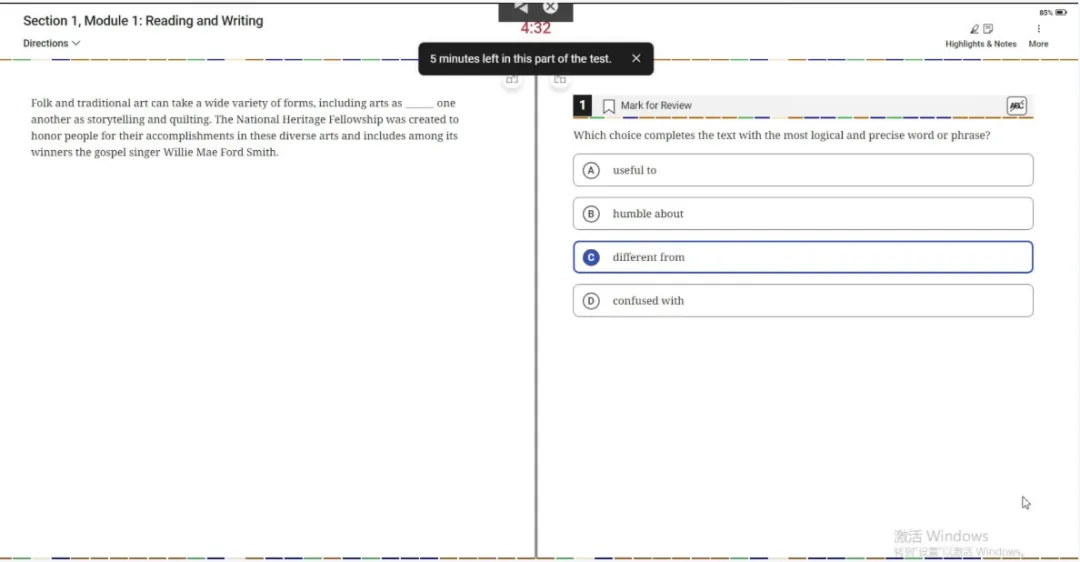Viewport: 1080px width, 562px height.
Task: Choose the option 'useful to'
Action: point(802,170)
